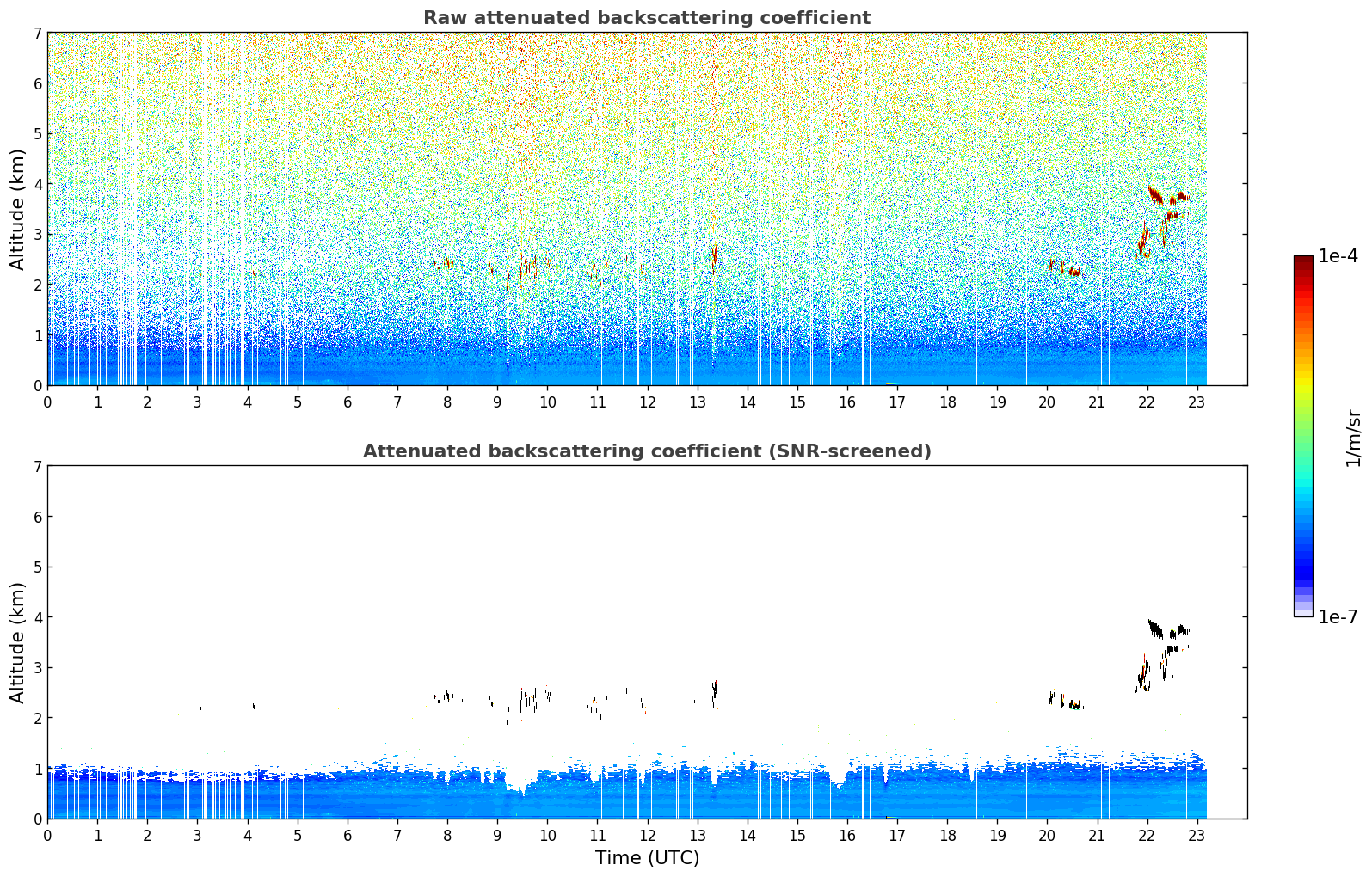Click the 'Altitude (km)' label of the SNR-screened plot
The image size is (1372, 877).
point(18,642)
